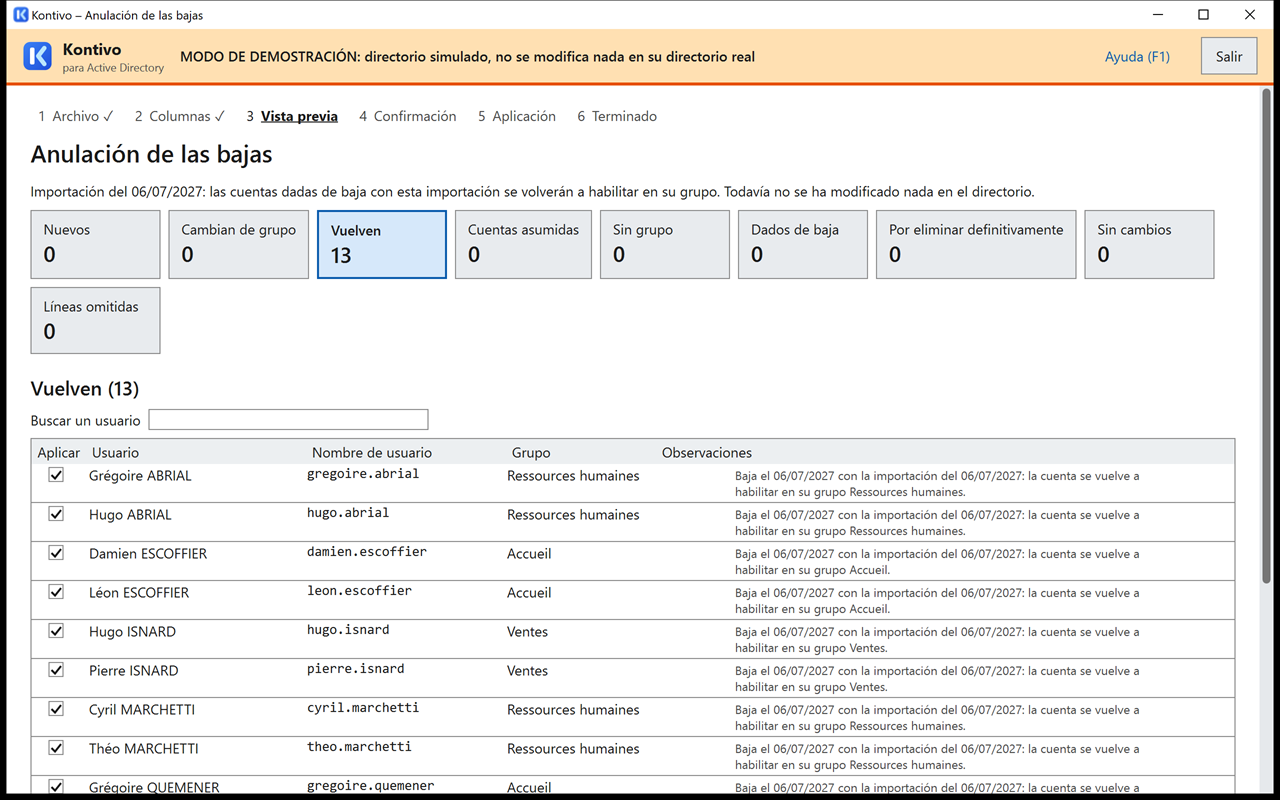Select the Líneas omitidas card
Screen dimensions: 1280x800
95,320
